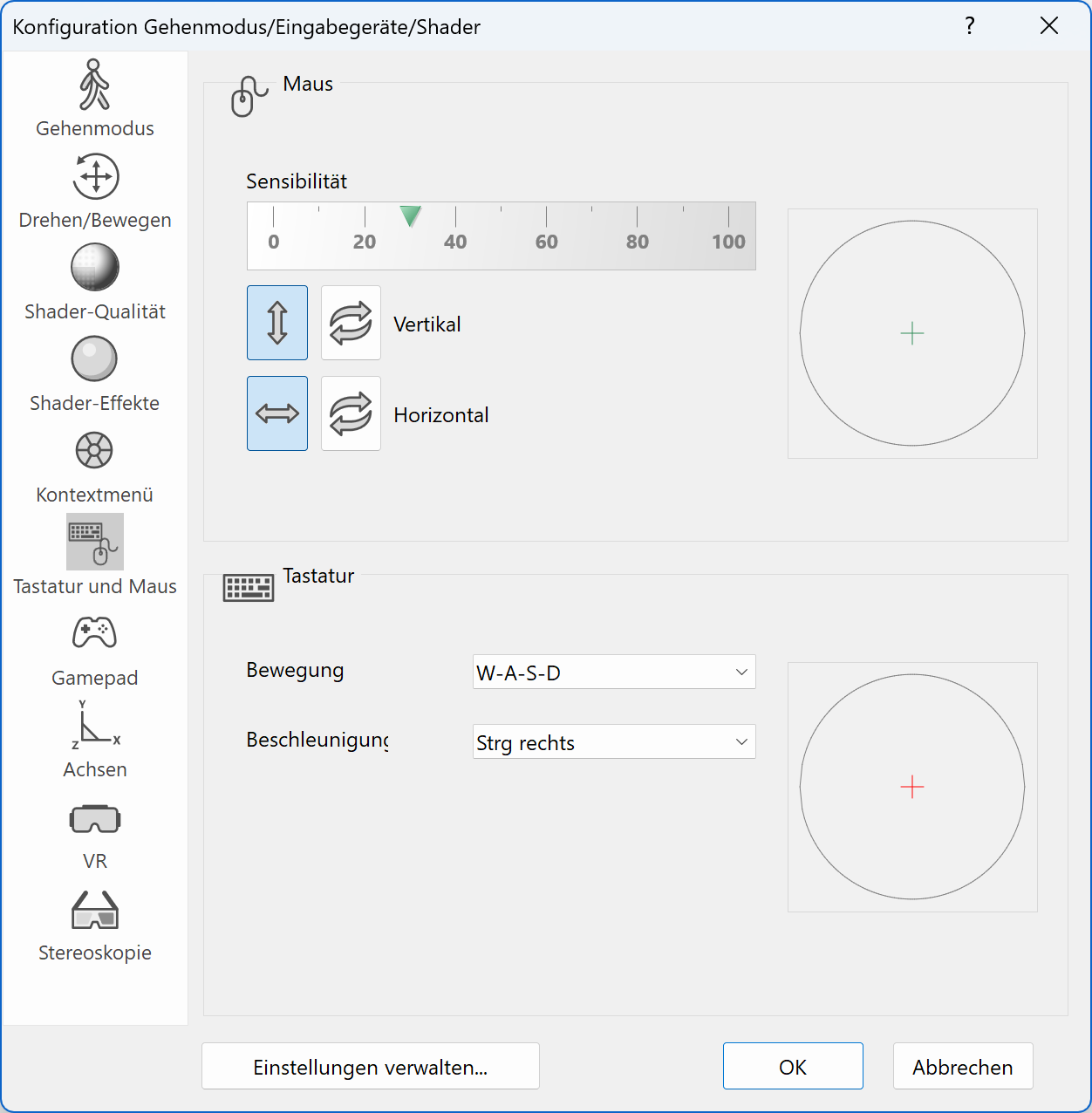Toggle invert for Horizontal axis
The width and height of the screenshot is (1092, 1113).
pyautogui.click(x=351, y=413)
